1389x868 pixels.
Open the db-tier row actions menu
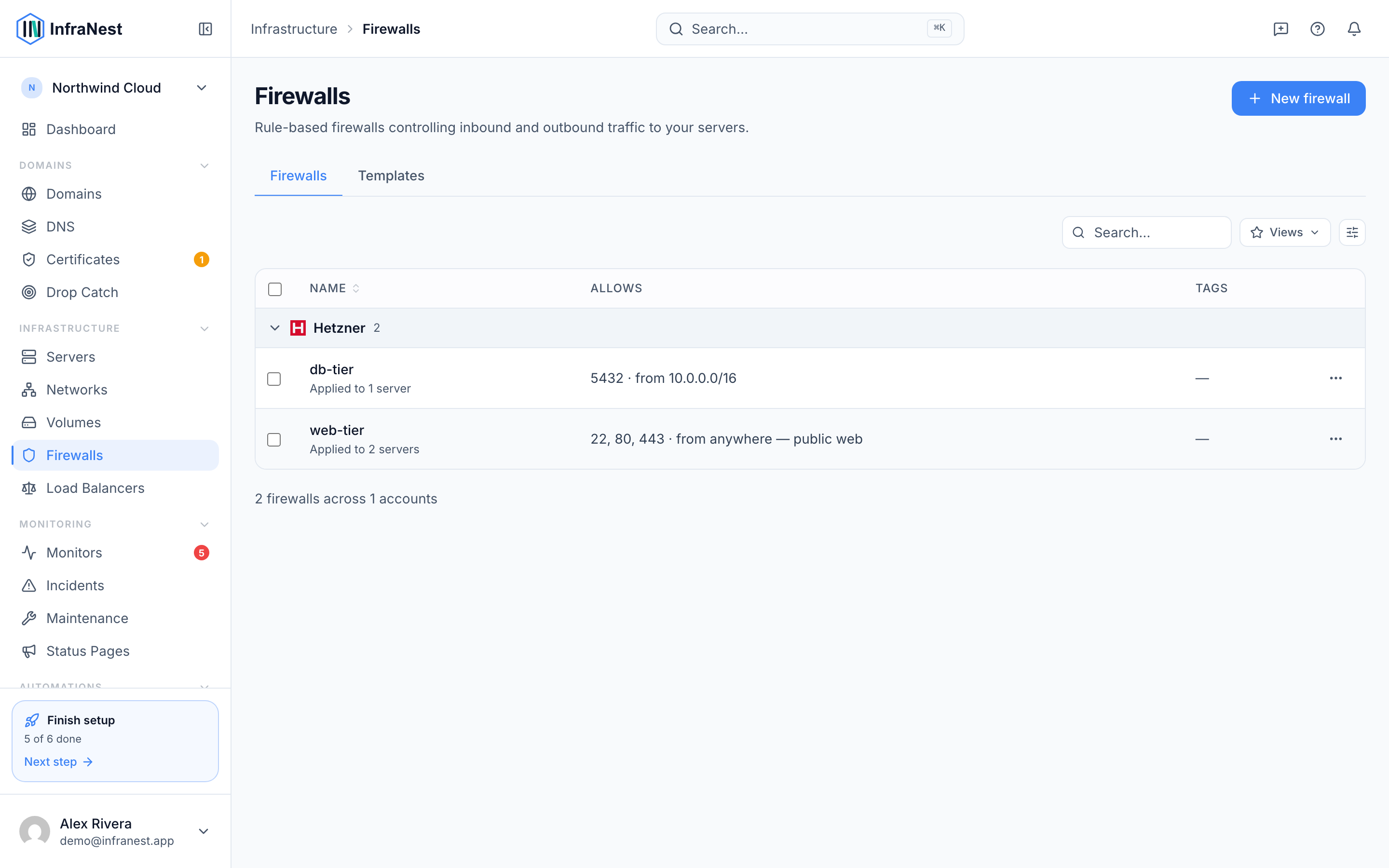click(x=1335, y=379)
